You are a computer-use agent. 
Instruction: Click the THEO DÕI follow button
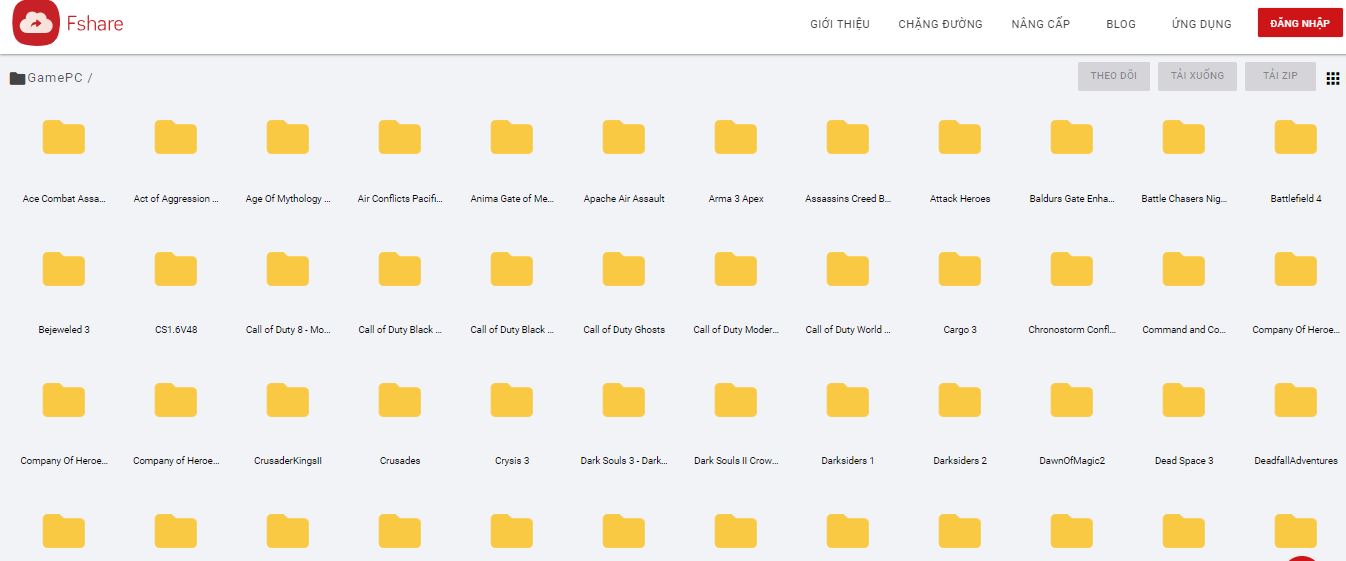pyautogui.click(x=1114, y=76)
